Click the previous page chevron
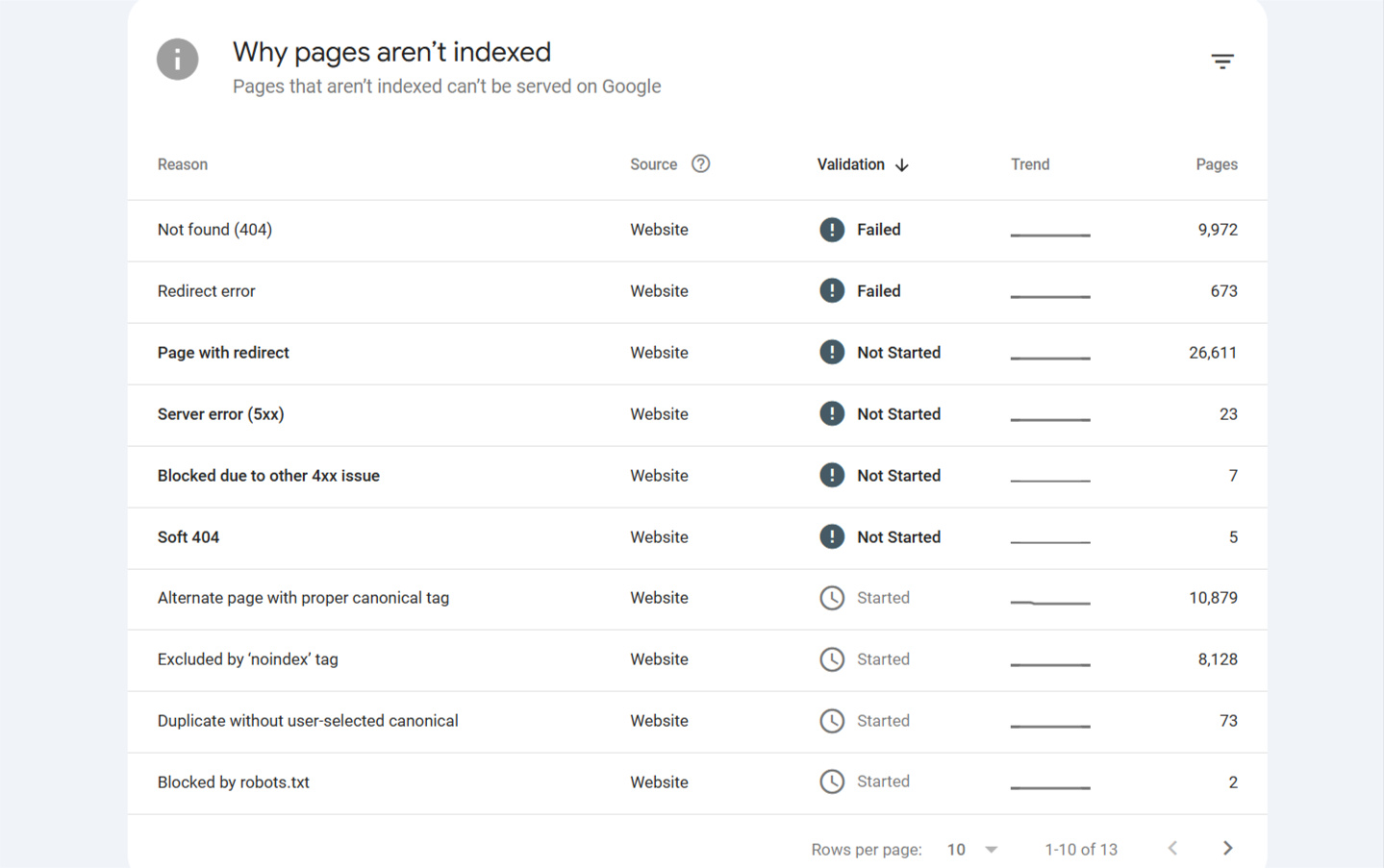 coord(1172,848)
